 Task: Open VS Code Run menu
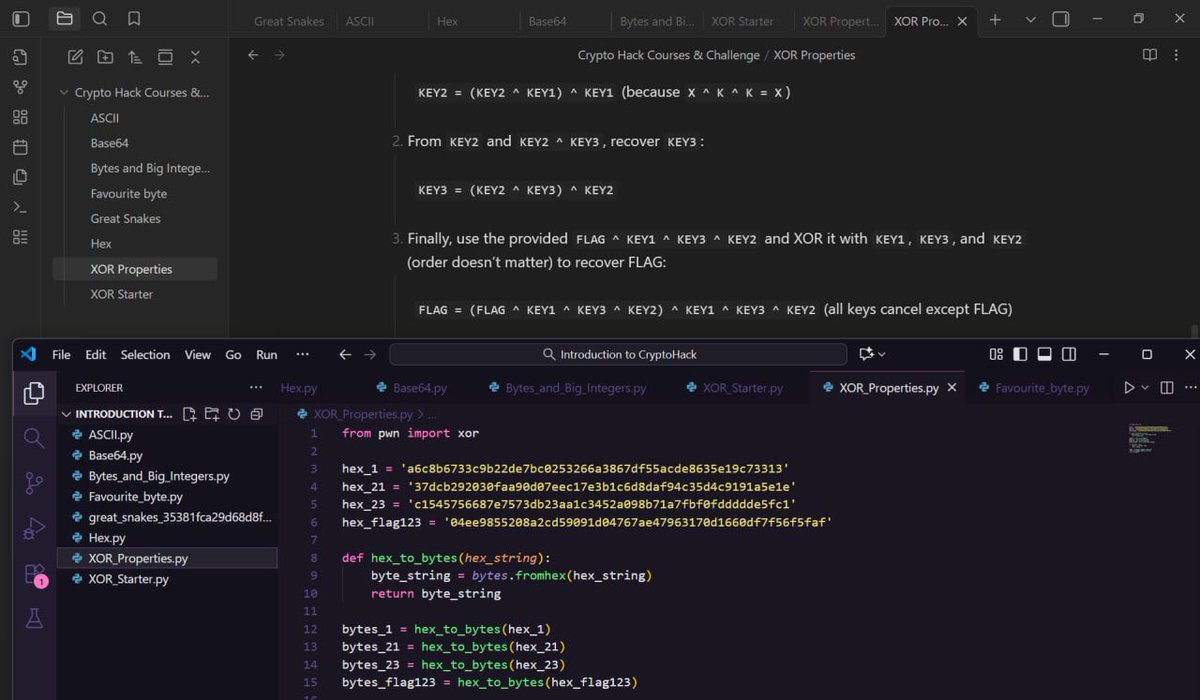click(266, 355)
